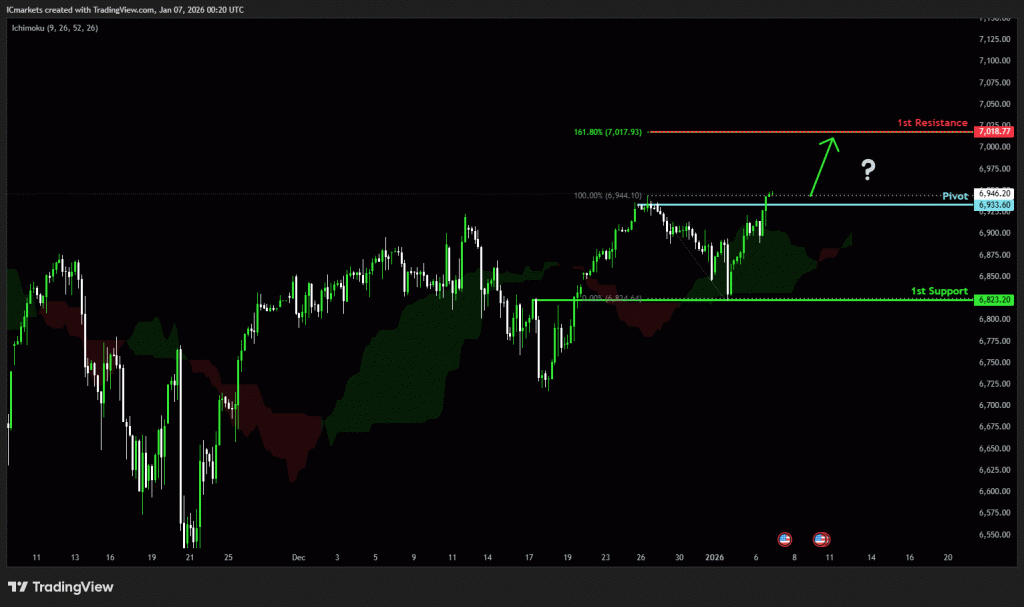This screenshot has height=607, width=1024.
Task: Select the 1st Resistance text label
Action: pos(932,122)
